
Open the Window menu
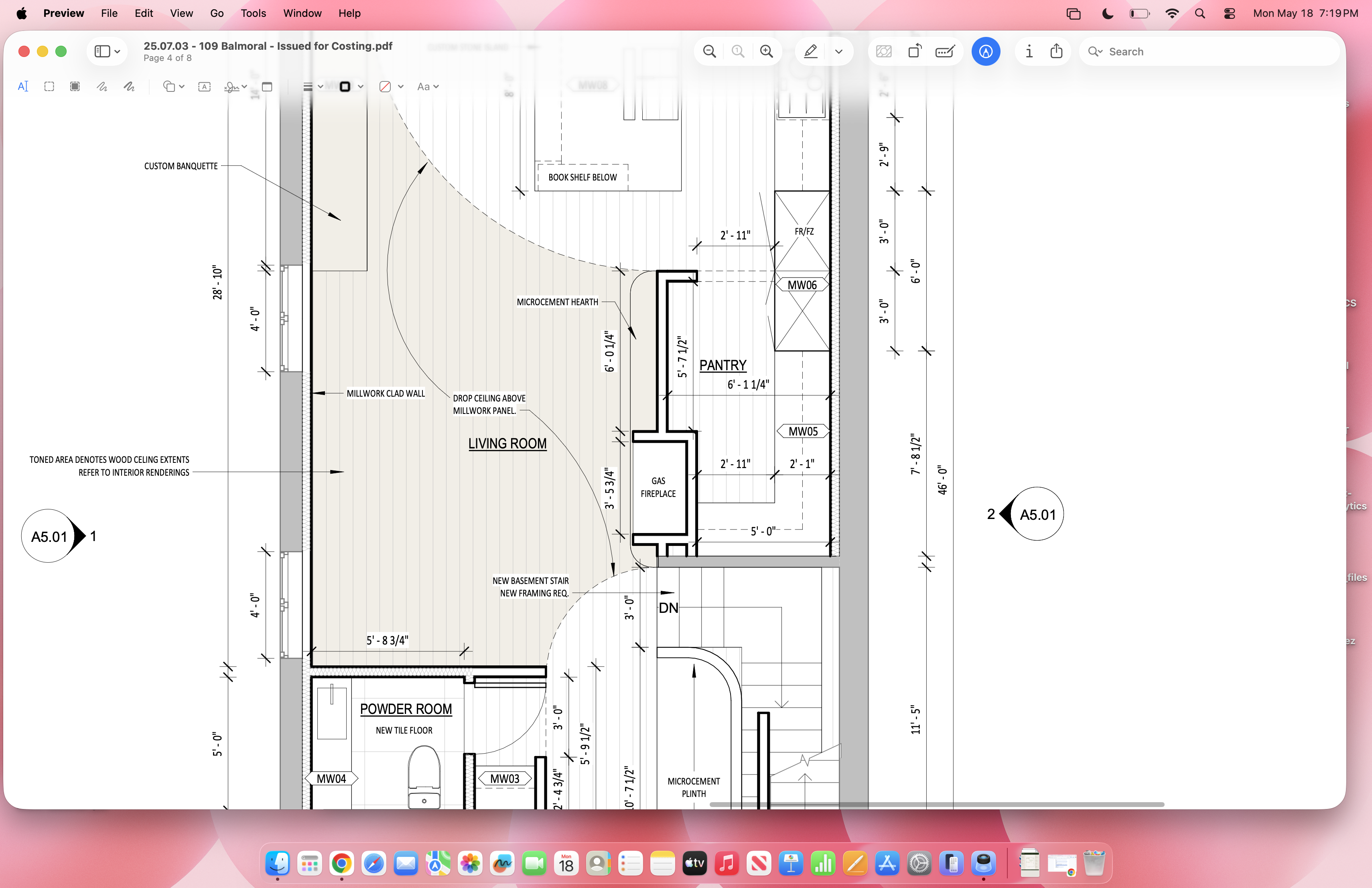point(302,13)
